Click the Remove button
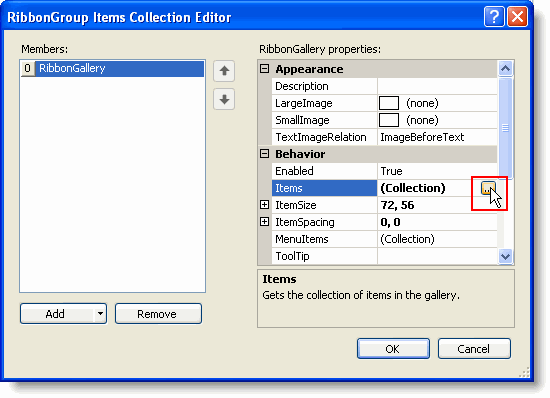Screen dimensions: 550x398 (x=158, y=313)
